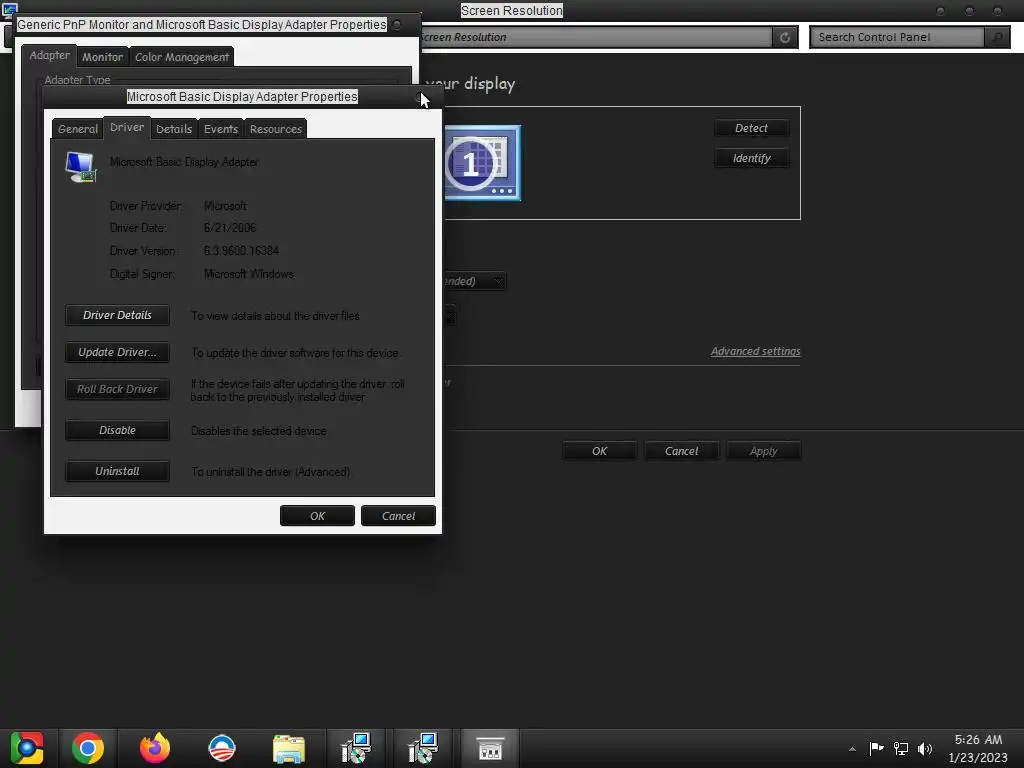Click the display adapter device icon
Image resolution: width=1024 pixels, height=768 pixels.
pyautogui.click(x=81, y=167)
